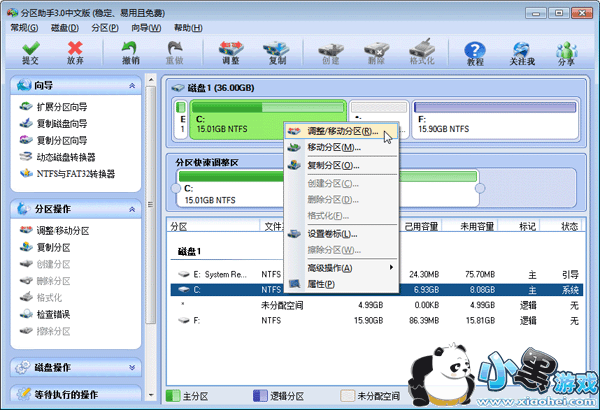Image resolution: width=600 pixels, height=410 pixels.
Task: Open NTFS与FAT32转换器 in the sidebar
Action: (67, 174)
